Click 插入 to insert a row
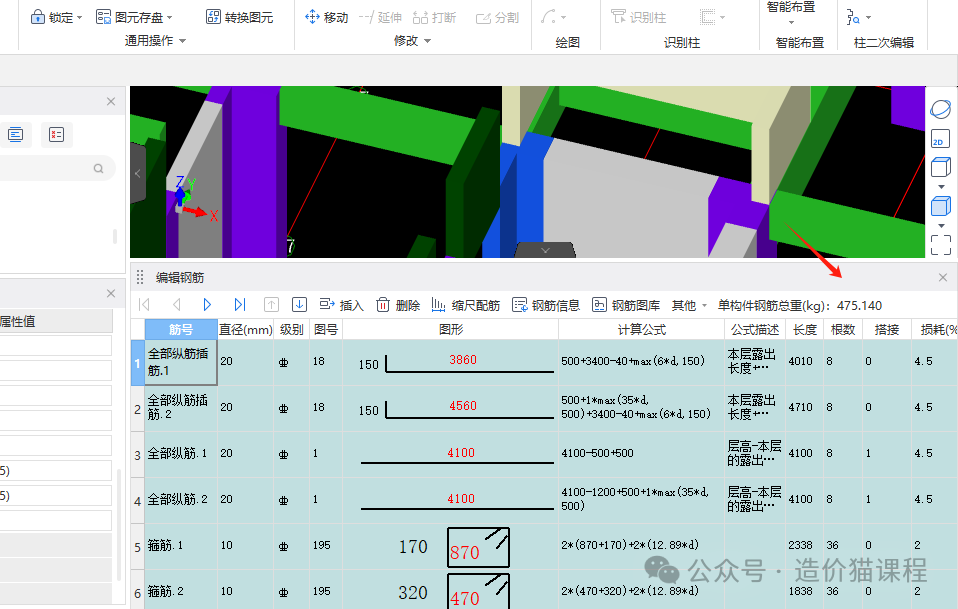The image size is (958, 609). [342, 305]
